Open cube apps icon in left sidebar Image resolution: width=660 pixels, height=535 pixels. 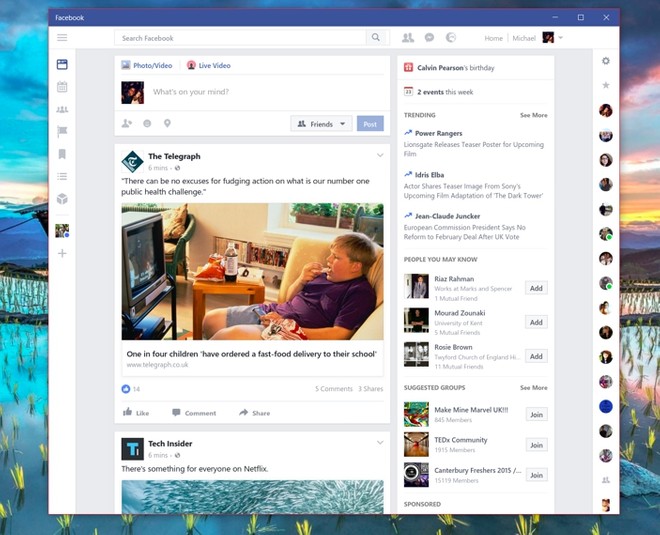[62, 199]
